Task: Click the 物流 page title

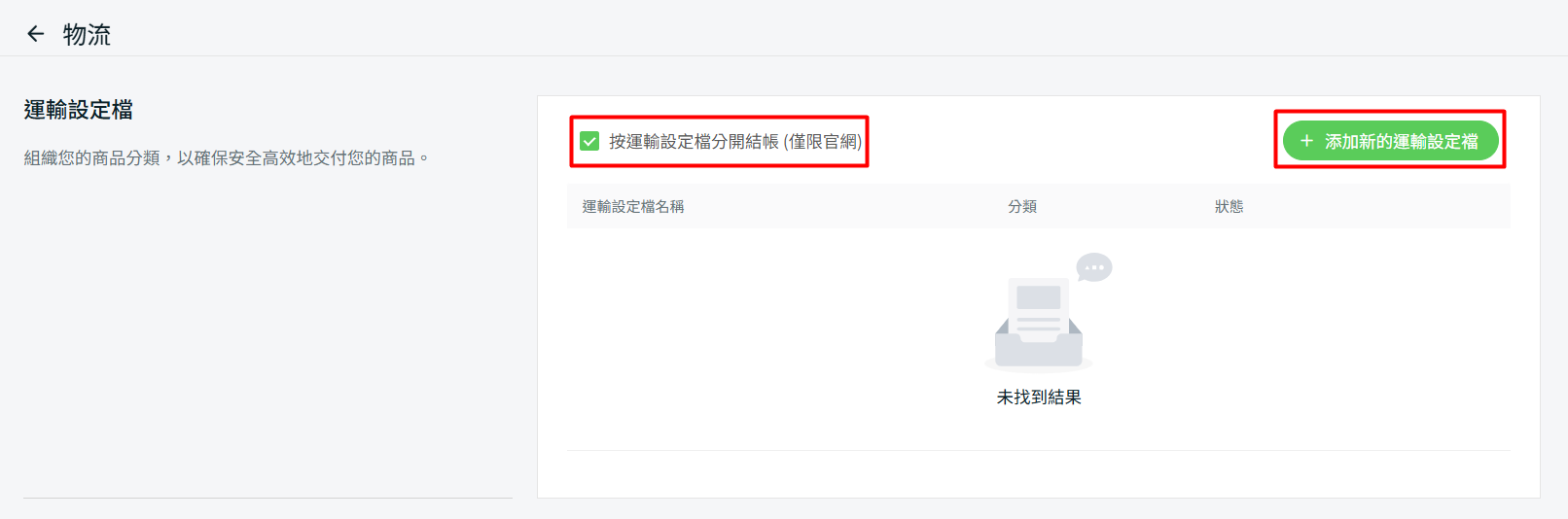Action: click(x=87, y=35)
